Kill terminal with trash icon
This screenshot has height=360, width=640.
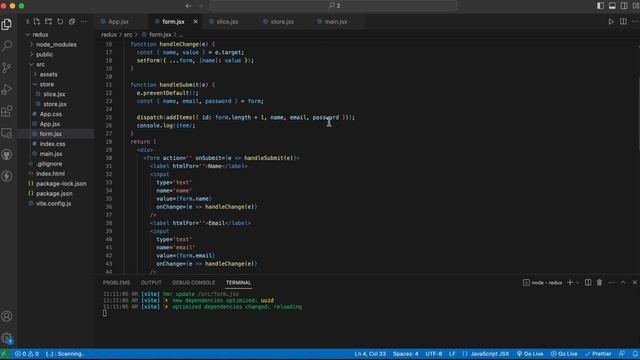pyautogui.click(x=599, y=282)
